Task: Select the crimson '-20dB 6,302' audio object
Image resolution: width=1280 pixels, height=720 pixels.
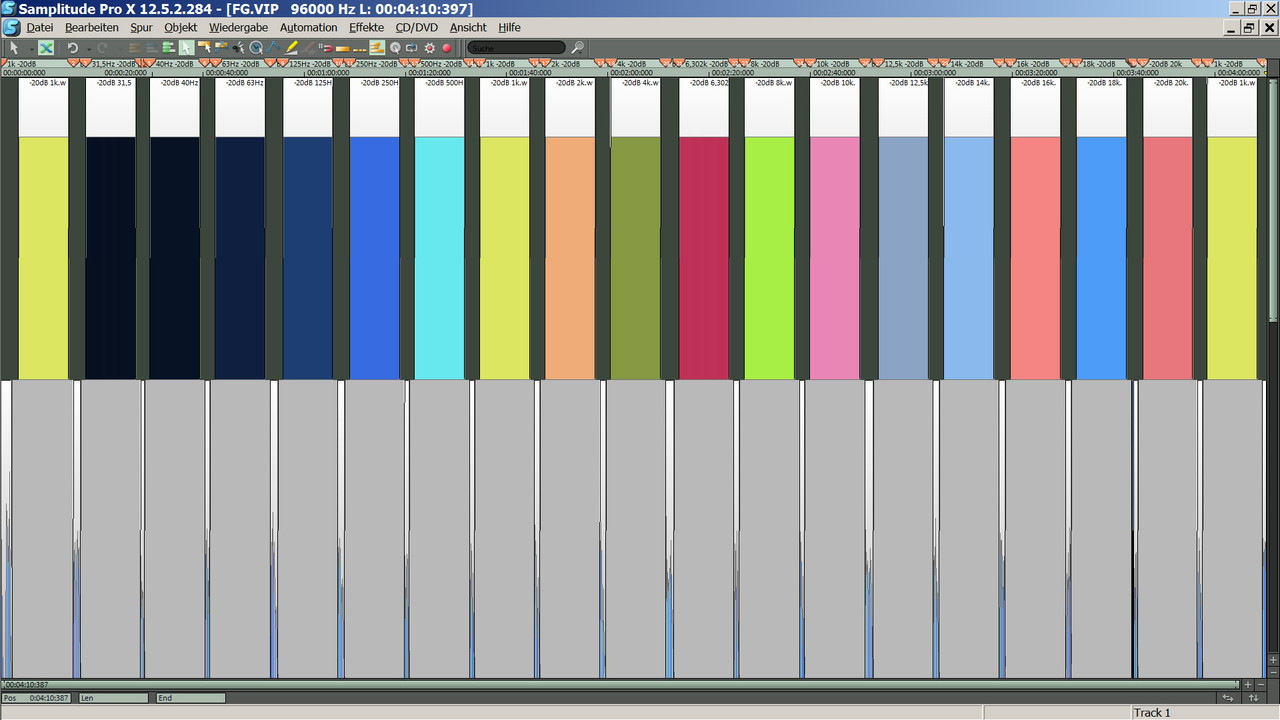Action: (x=704, y=228)
